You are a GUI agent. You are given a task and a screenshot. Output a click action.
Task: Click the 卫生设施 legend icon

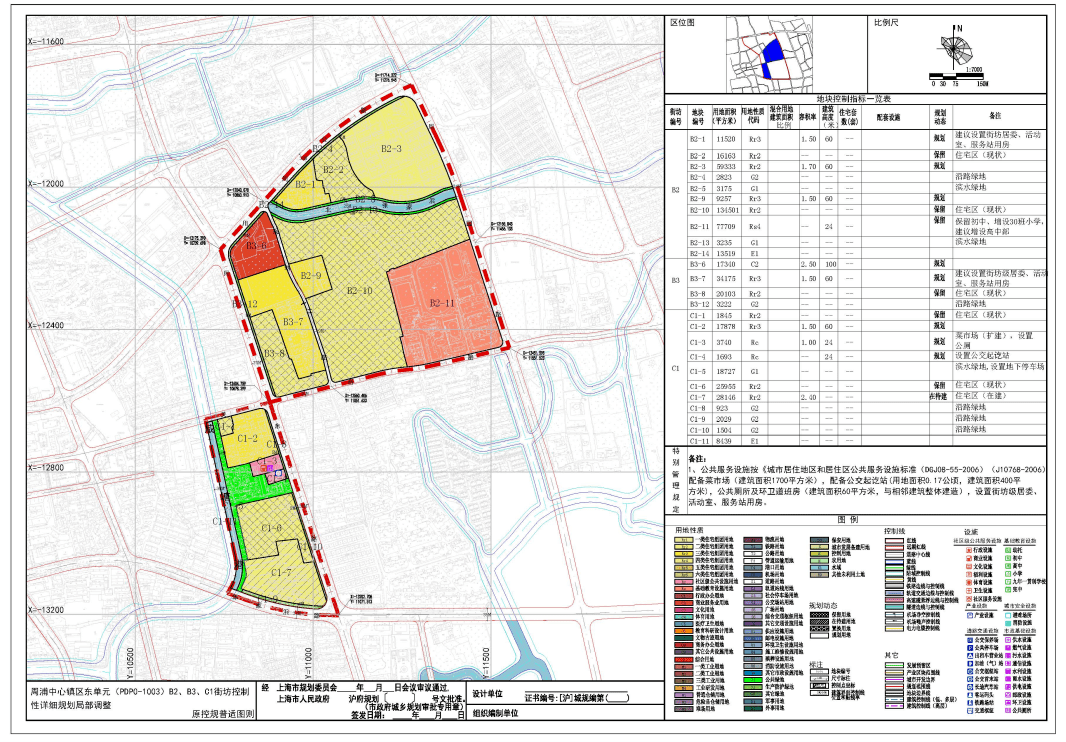(x=969, y=590)
